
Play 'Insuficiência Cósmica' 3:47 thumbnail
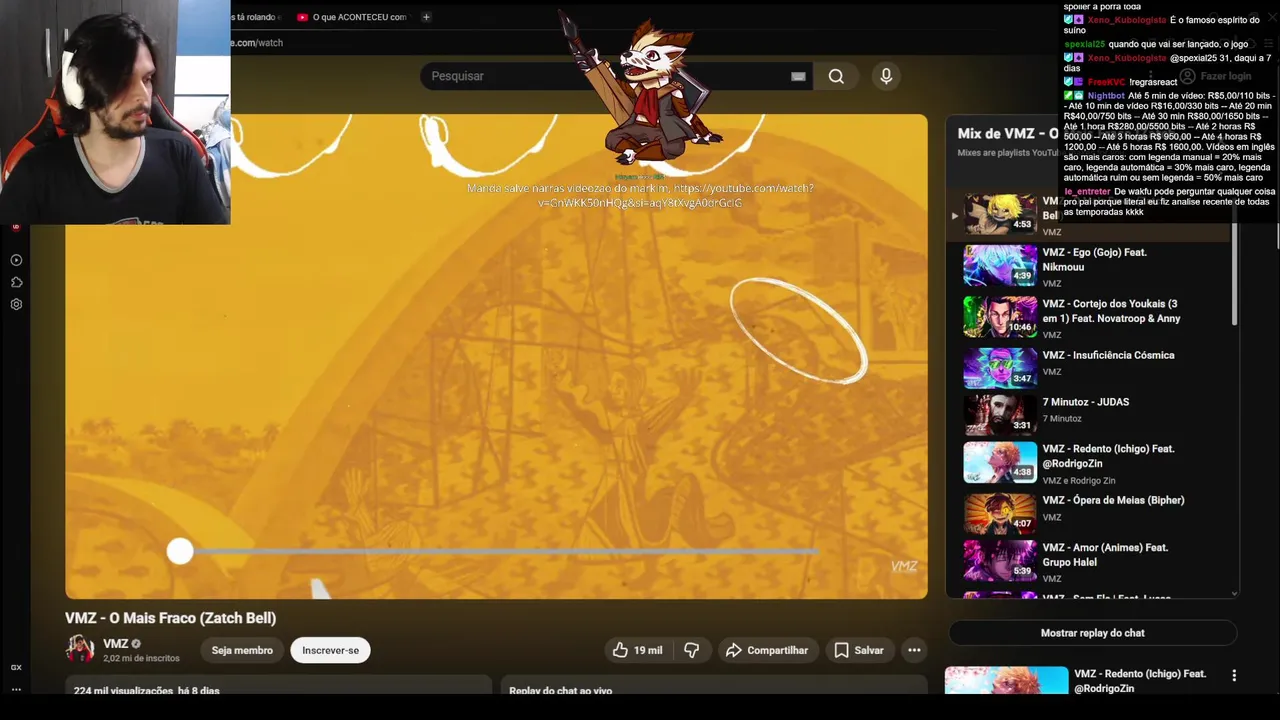[x=1000, y=367]
